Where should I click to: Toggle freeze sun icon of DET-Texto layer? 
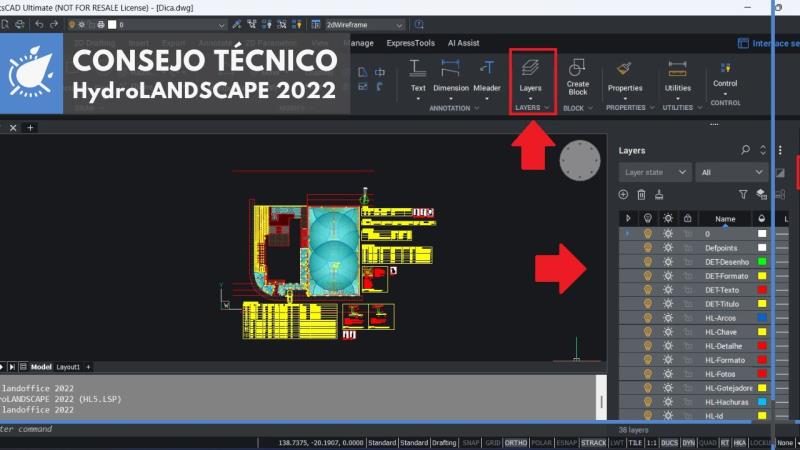click(668, 290)
